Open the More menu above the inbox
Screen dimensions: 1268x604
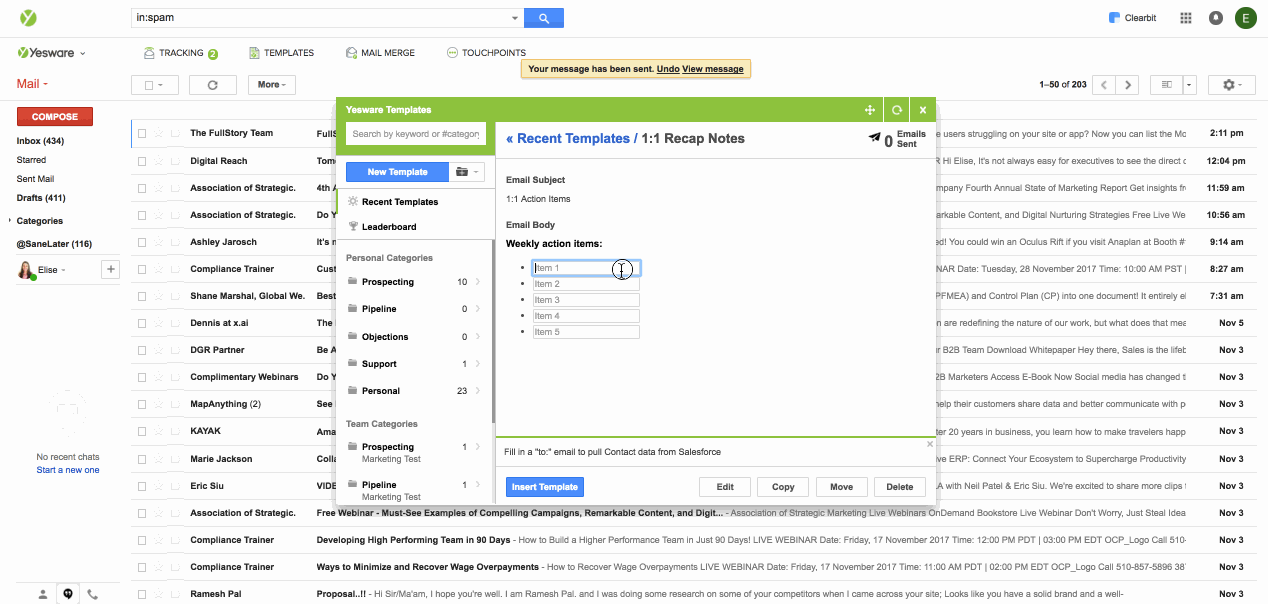pyautogui.click(x=270, y=84)
